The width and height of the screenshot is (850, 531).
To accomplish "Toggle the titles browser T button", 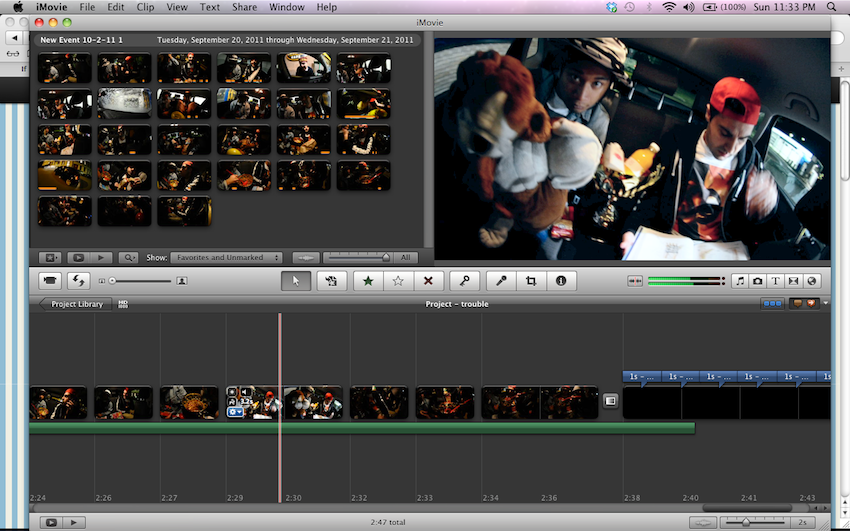I will click(776, 281).
